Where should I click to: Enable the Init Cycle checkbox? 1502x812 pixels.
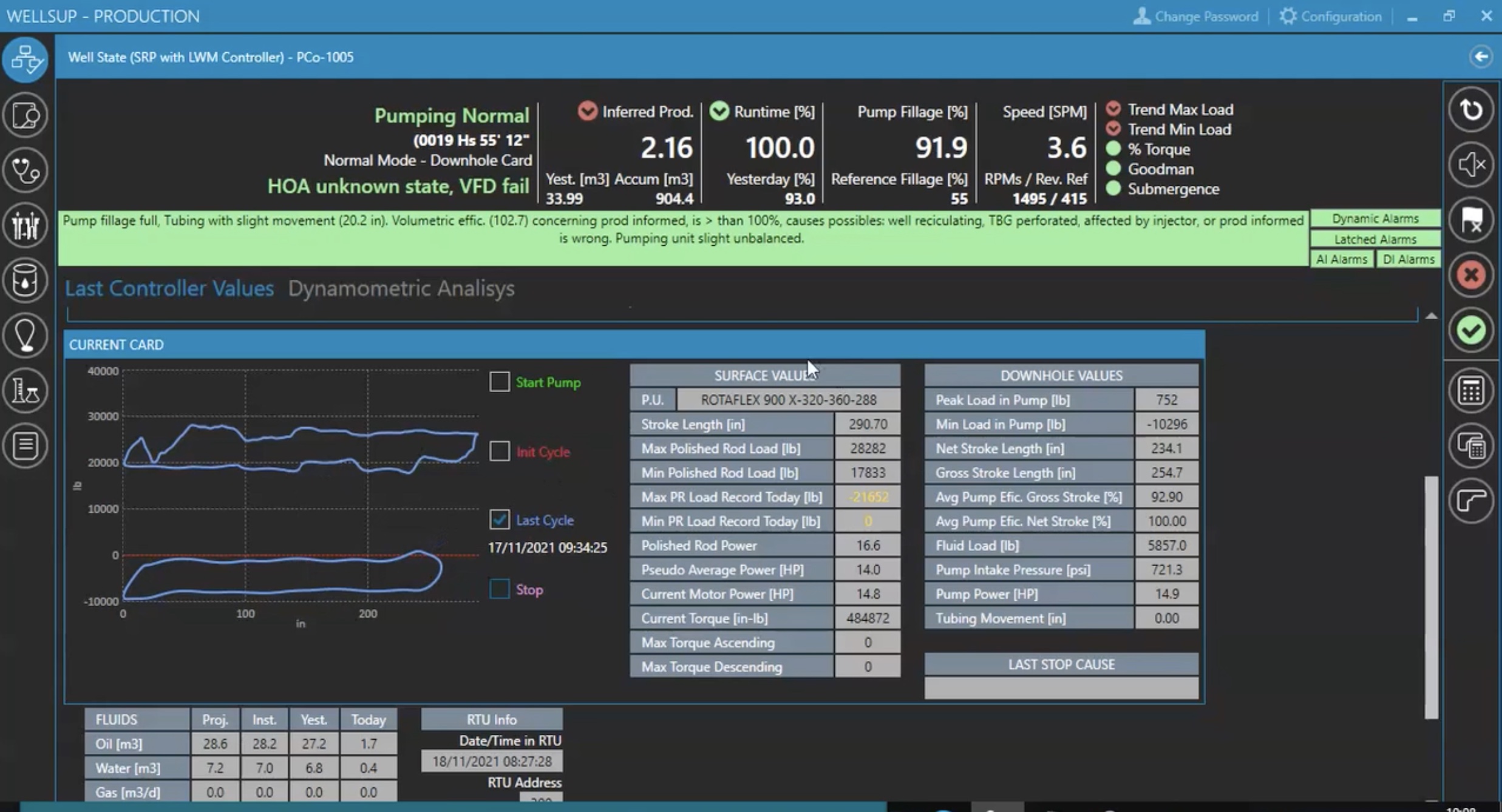click(499, 451)
